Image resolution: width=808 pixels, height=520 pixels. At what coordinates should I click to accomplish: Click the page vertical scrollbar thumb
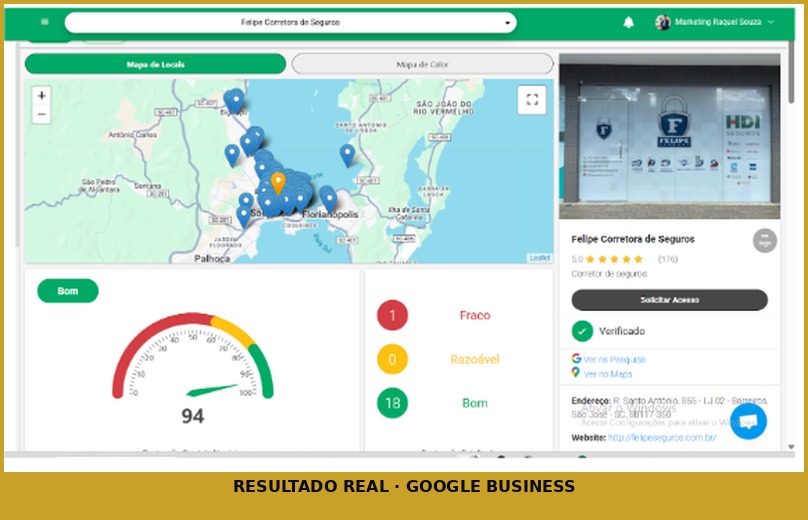[x=791, y=72]
